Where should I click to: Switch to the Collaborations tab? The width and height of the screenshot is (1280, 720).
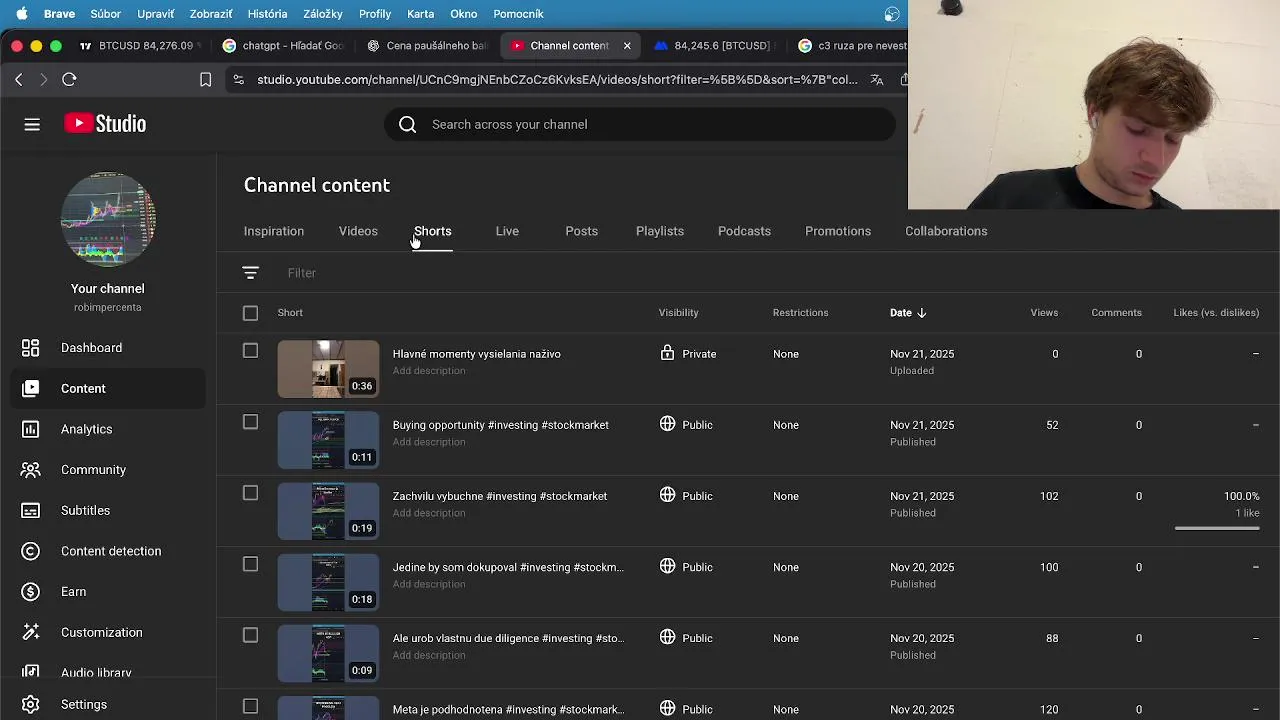946,231
